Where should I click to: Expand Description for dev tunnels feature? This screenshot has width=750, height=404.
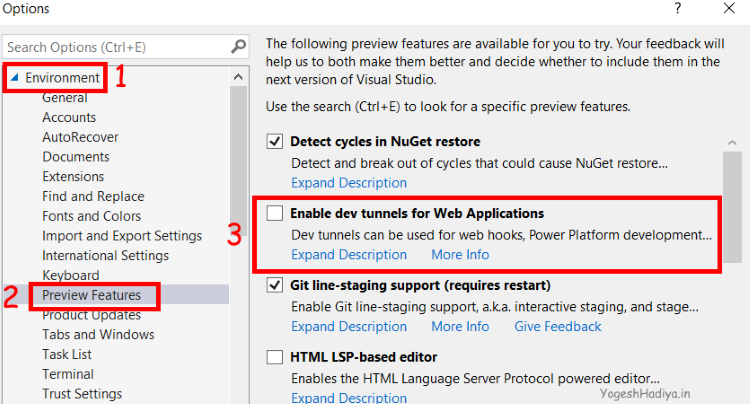349,254
